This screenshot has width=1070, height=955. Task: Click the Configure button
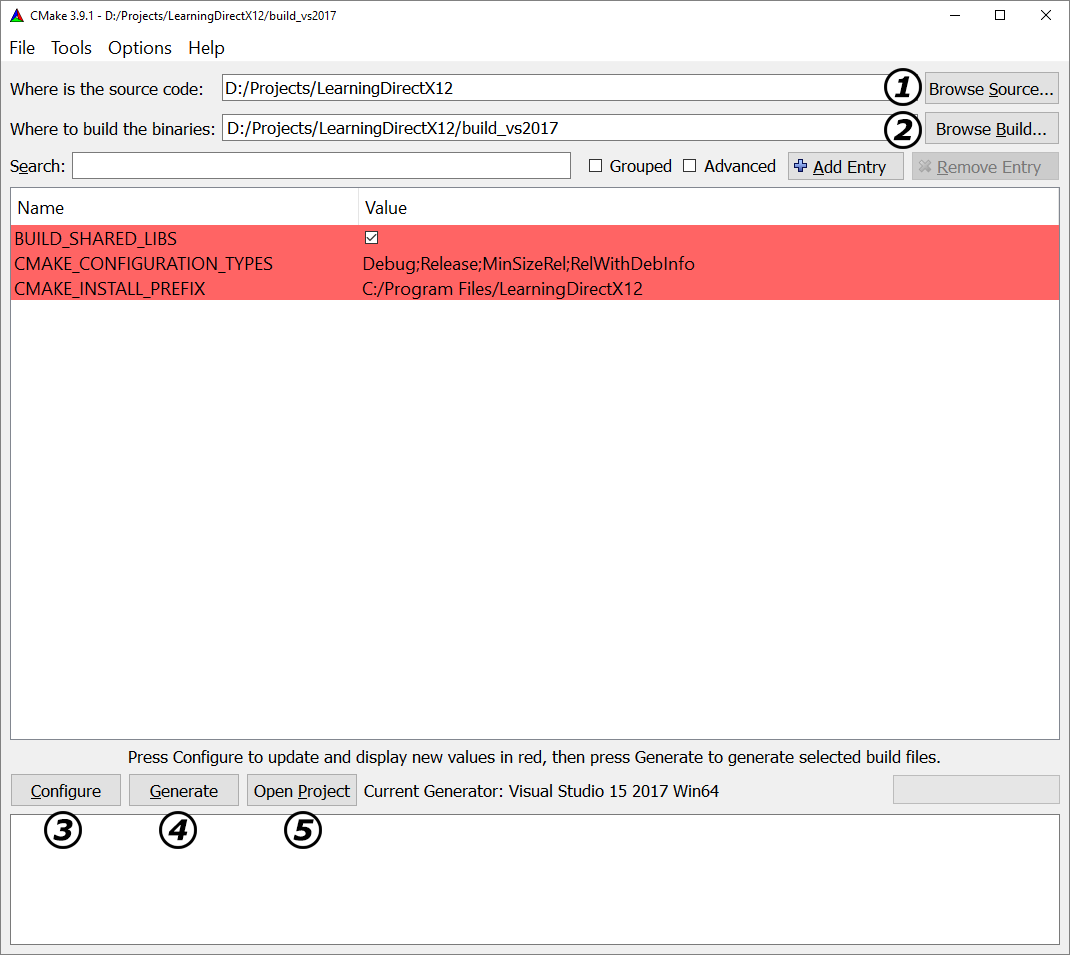[66, 790]
